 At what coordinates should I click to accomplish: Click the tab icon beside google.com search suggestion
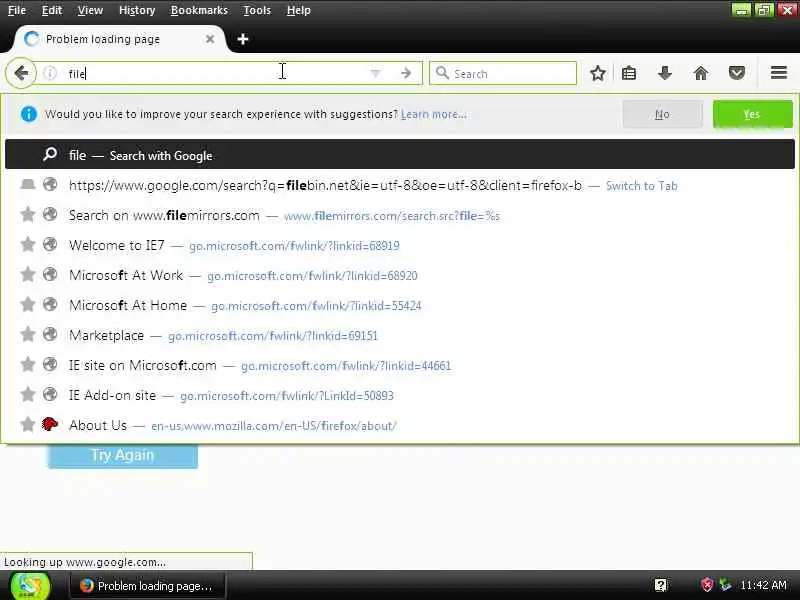28,184
